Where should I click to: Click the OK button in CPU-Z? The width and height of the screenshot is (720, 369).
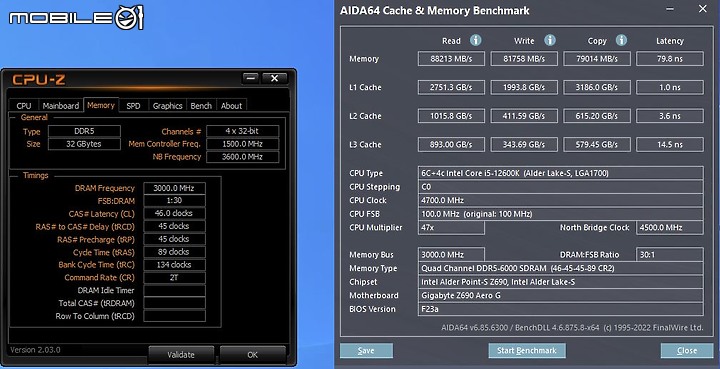(x=253, y=355)
